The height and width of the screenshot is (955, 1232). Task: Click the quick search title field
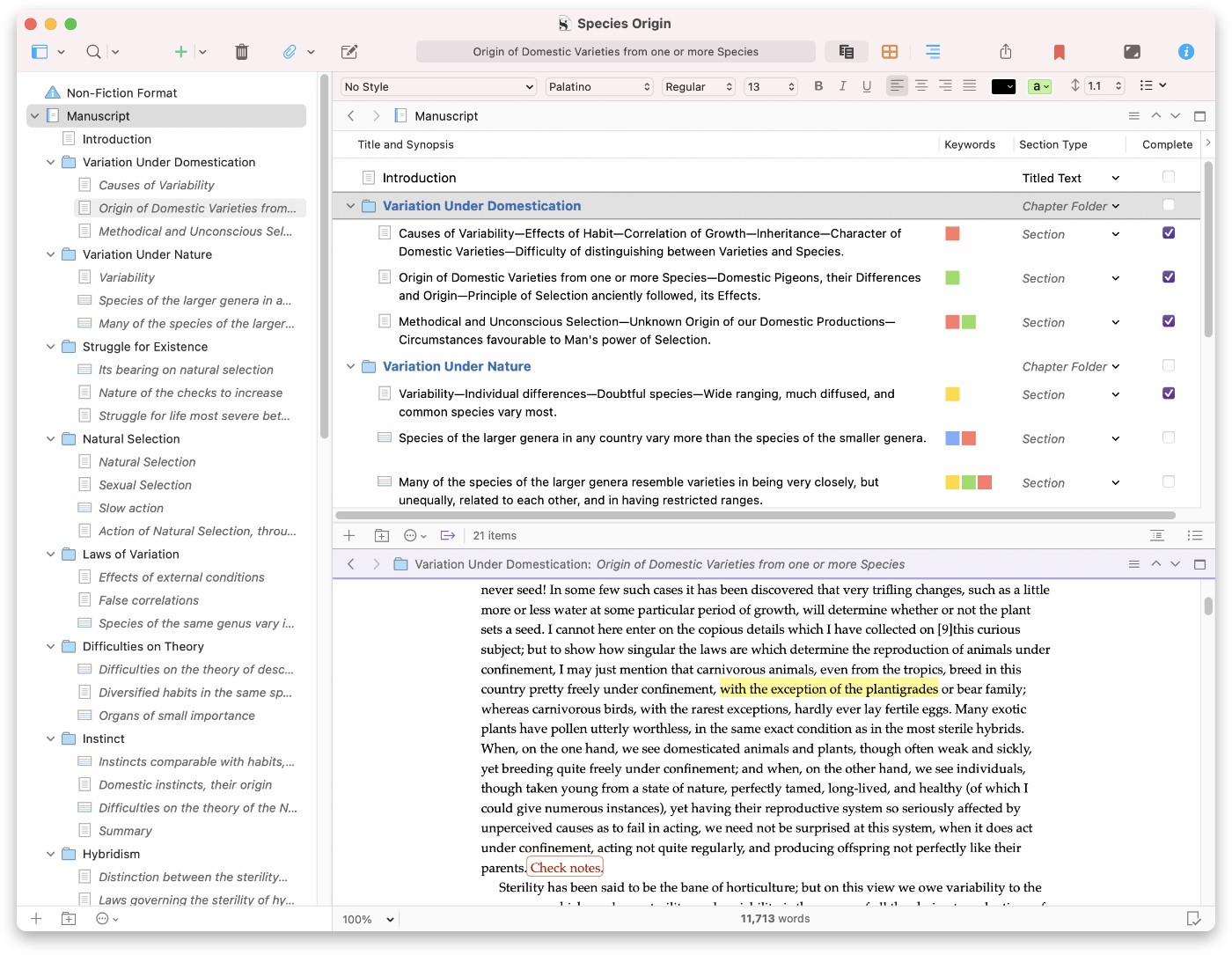coord(615,52)
